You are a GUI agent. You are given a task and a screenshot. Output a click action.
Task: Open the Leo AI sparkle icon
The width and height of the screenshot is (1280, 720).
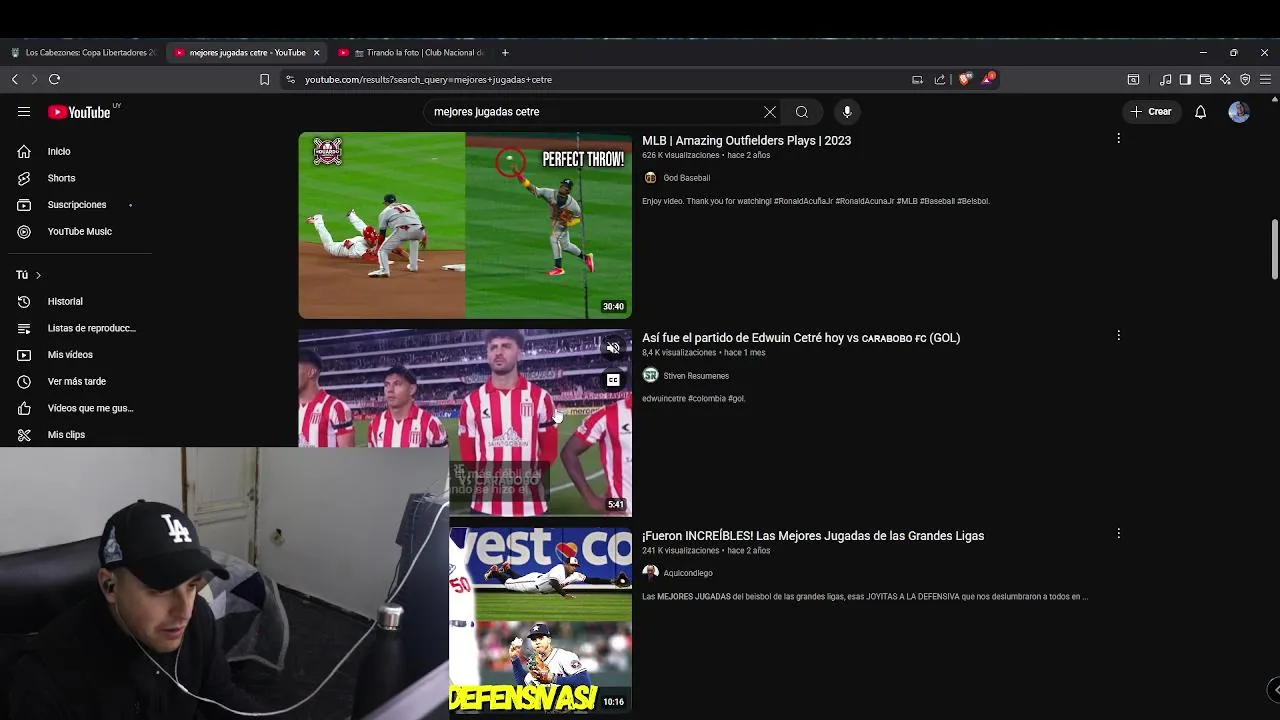tap(1225, 79)
